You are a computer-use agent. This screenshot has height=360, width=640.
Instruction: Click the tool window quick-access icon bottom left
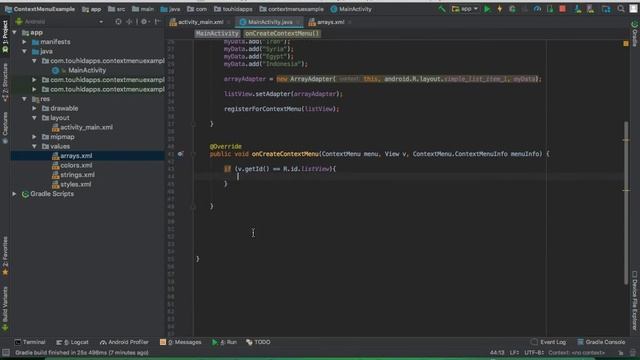pos(5,353)
